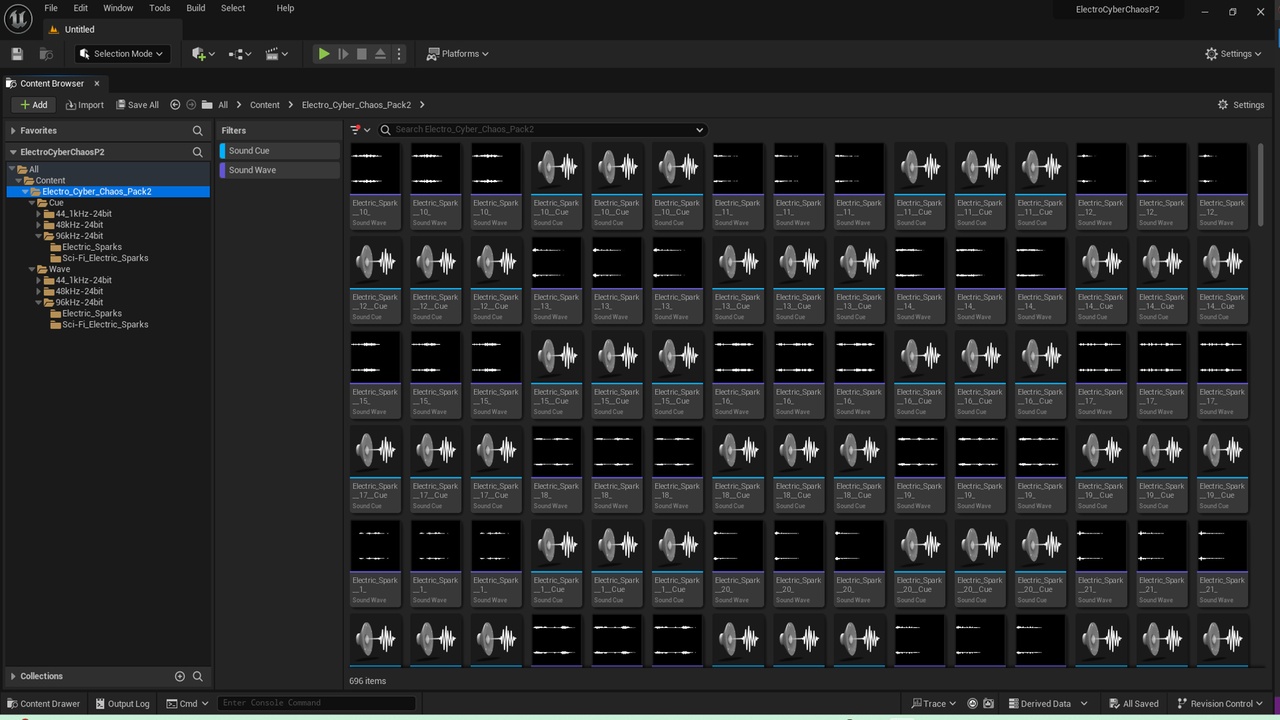
Task: Open the Build menu
Action: coord(196,8)
